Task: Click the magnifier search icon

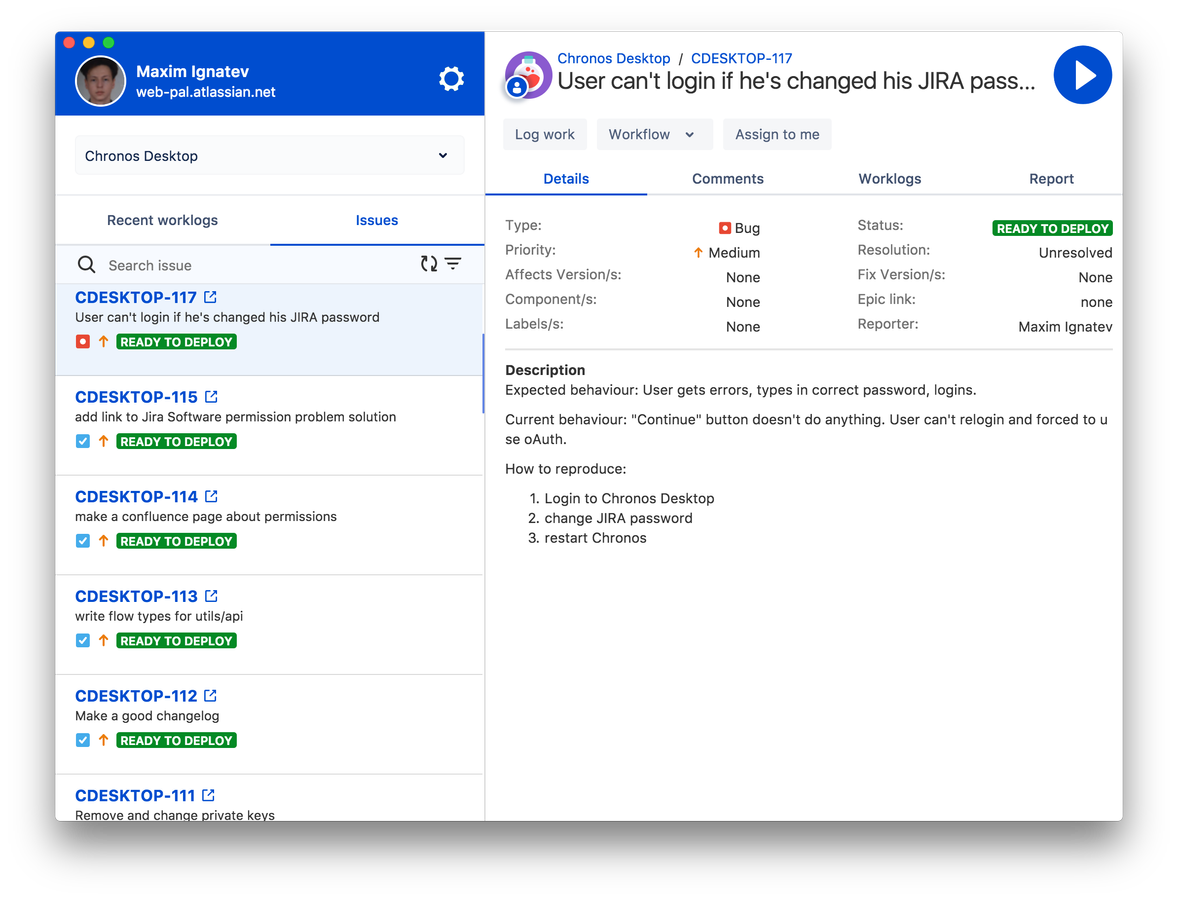Action: click(86, 264)
